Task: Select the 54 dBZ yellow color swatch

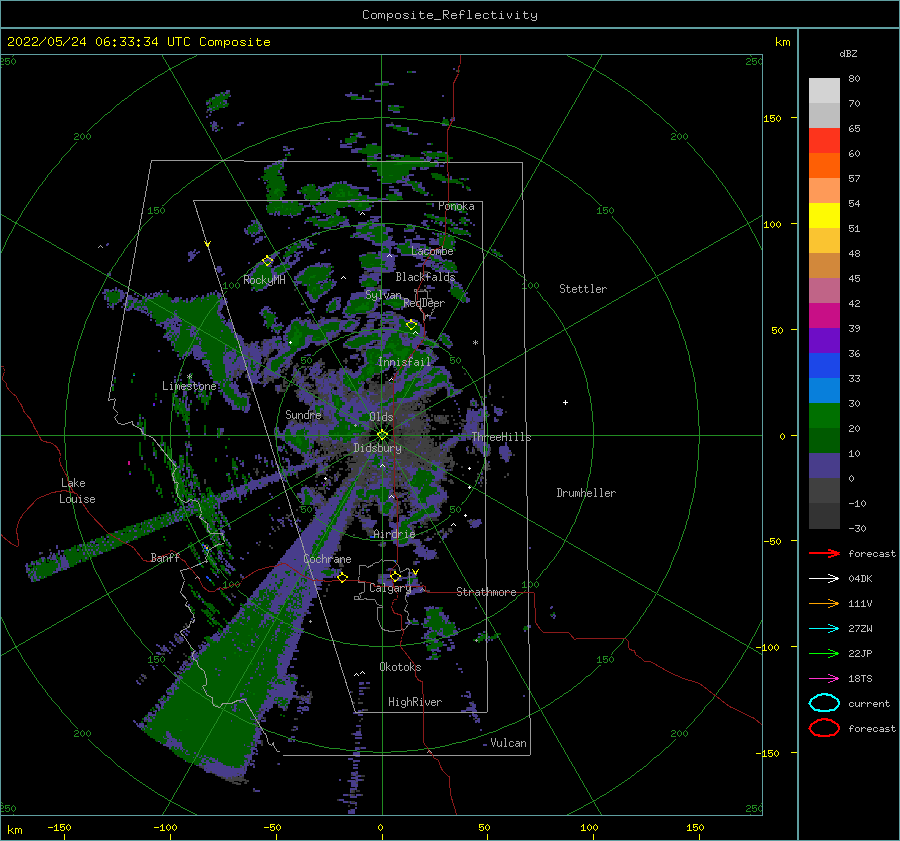Action: click(824, 215)
